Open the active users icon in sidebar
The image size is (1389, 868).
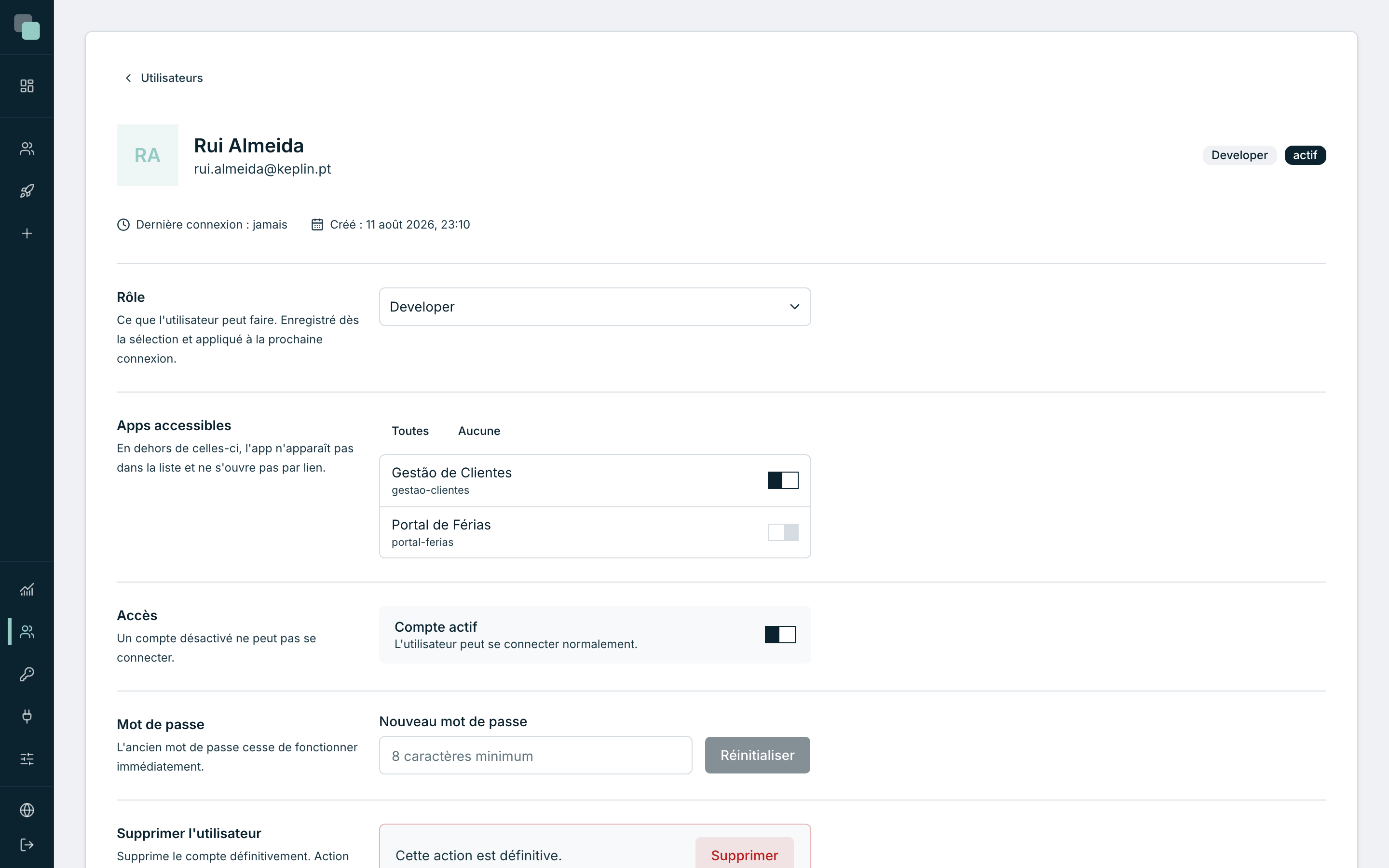click(27, 632)
